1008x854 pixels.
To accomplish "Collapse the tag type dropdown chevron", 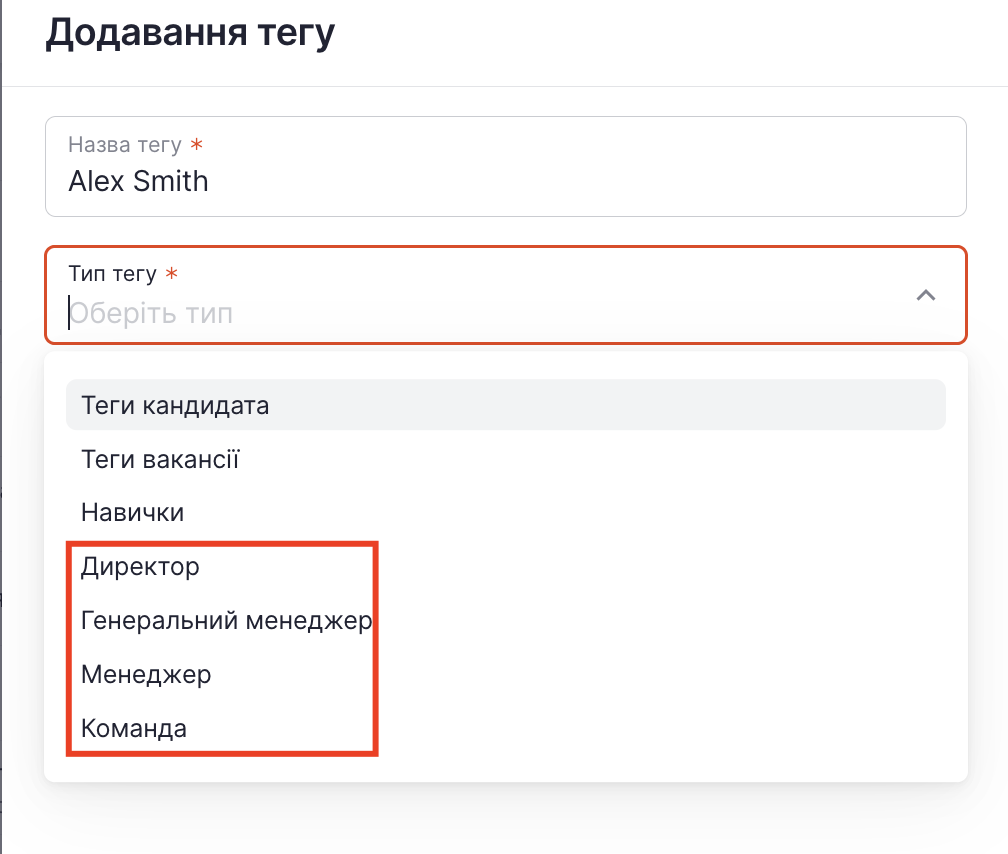I will [x=926, y=296].
